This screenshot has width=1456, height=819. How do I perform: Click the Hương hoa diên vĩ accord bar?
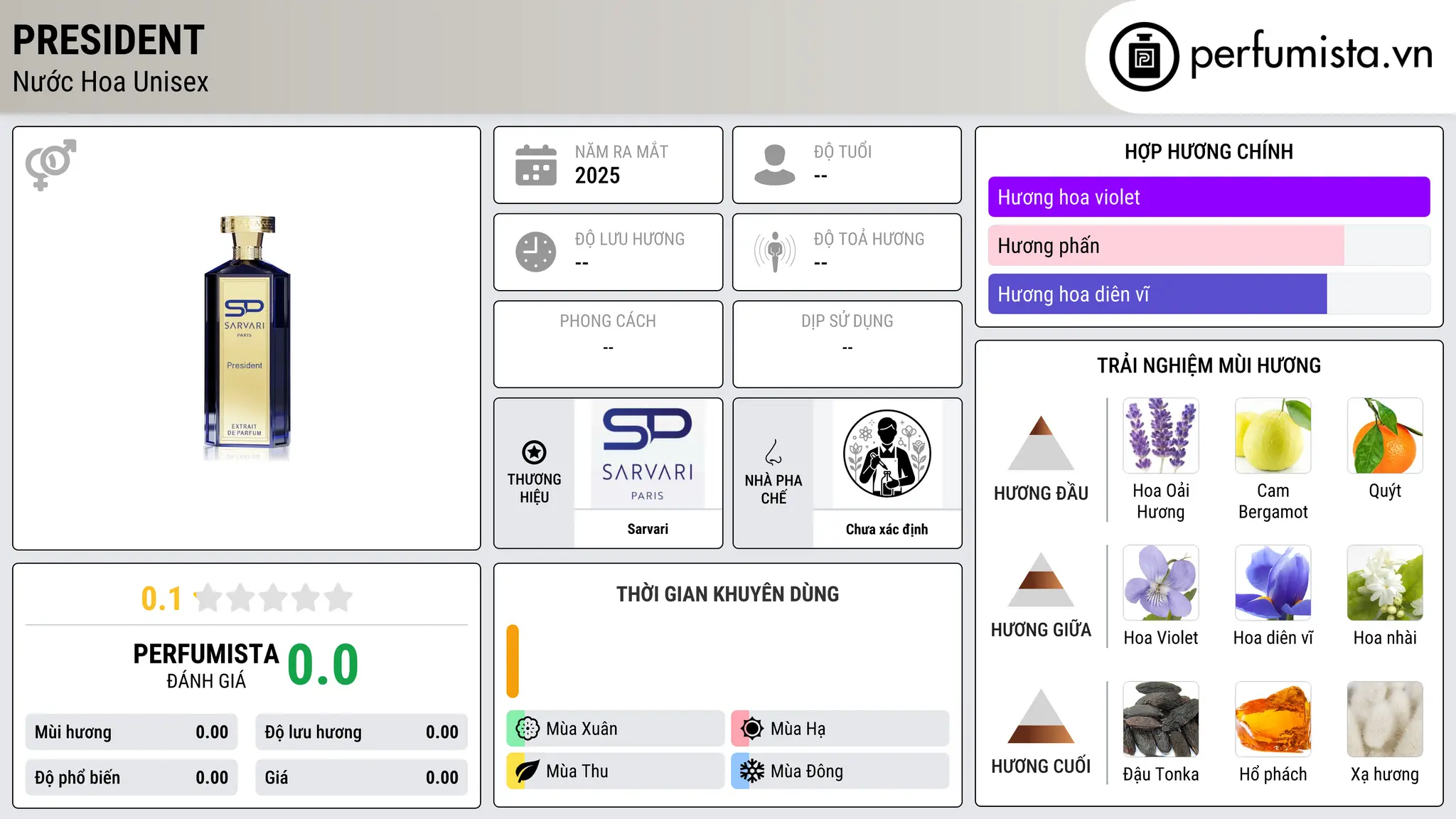[x=1209, y=294]
